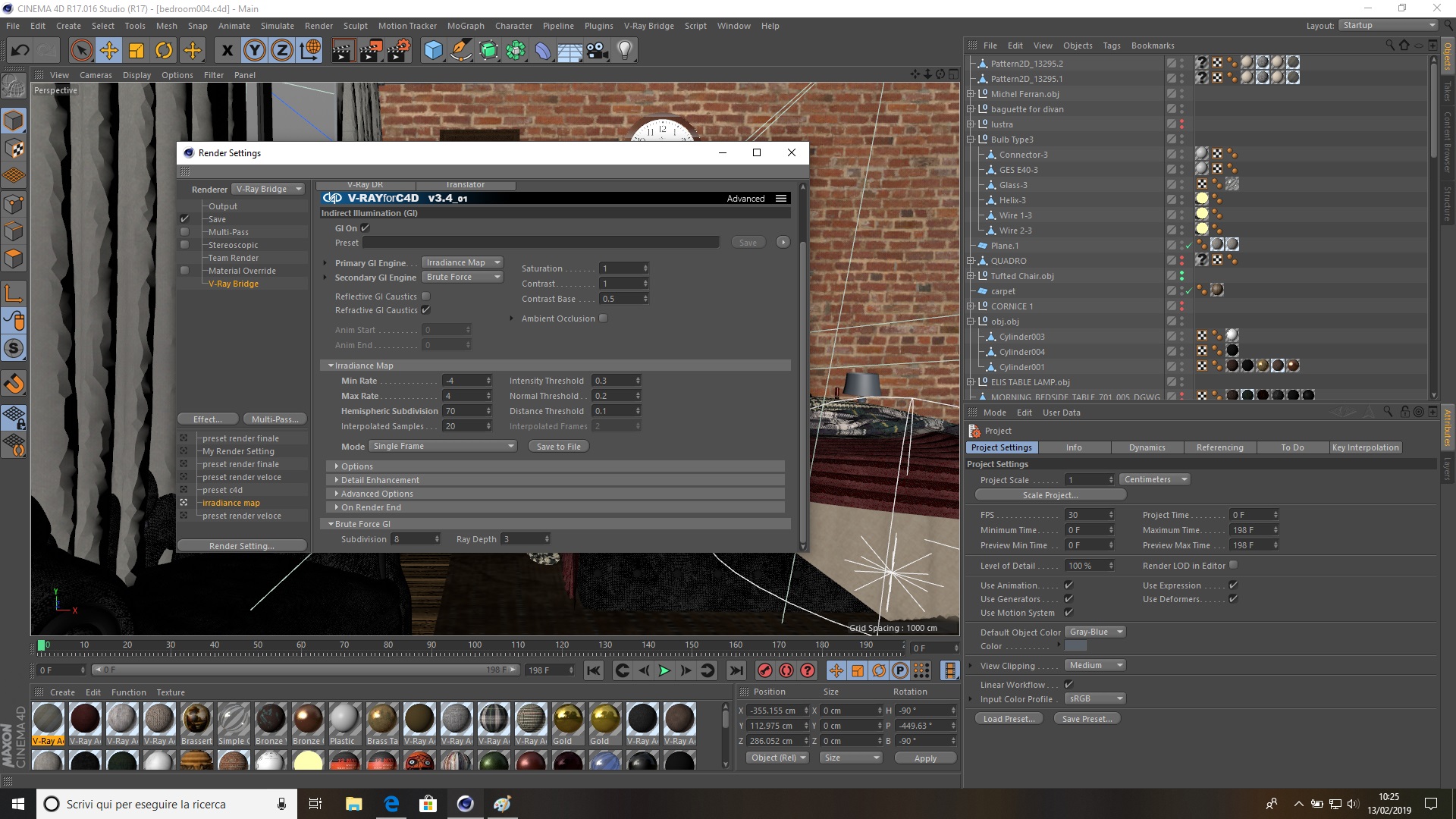
Task: Toggle Y axis lock
Action: [x=255, y=51]
